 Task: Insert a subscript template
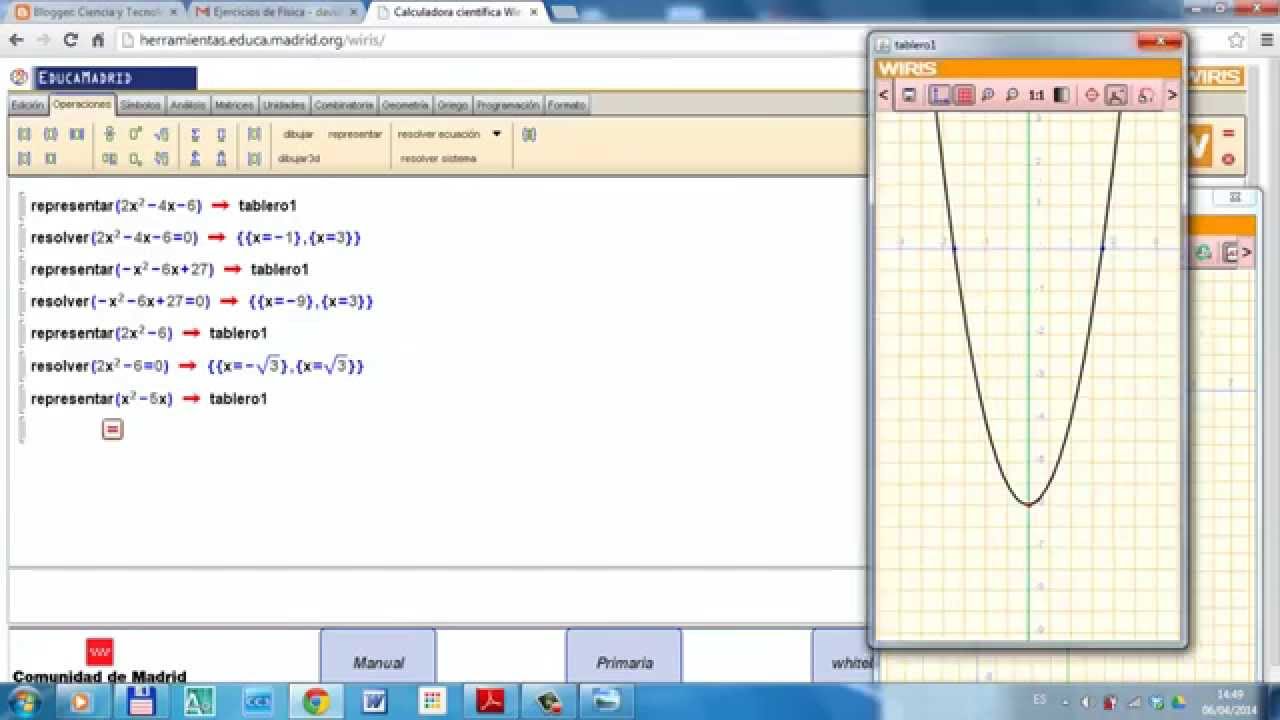click(x=135, y=158)
